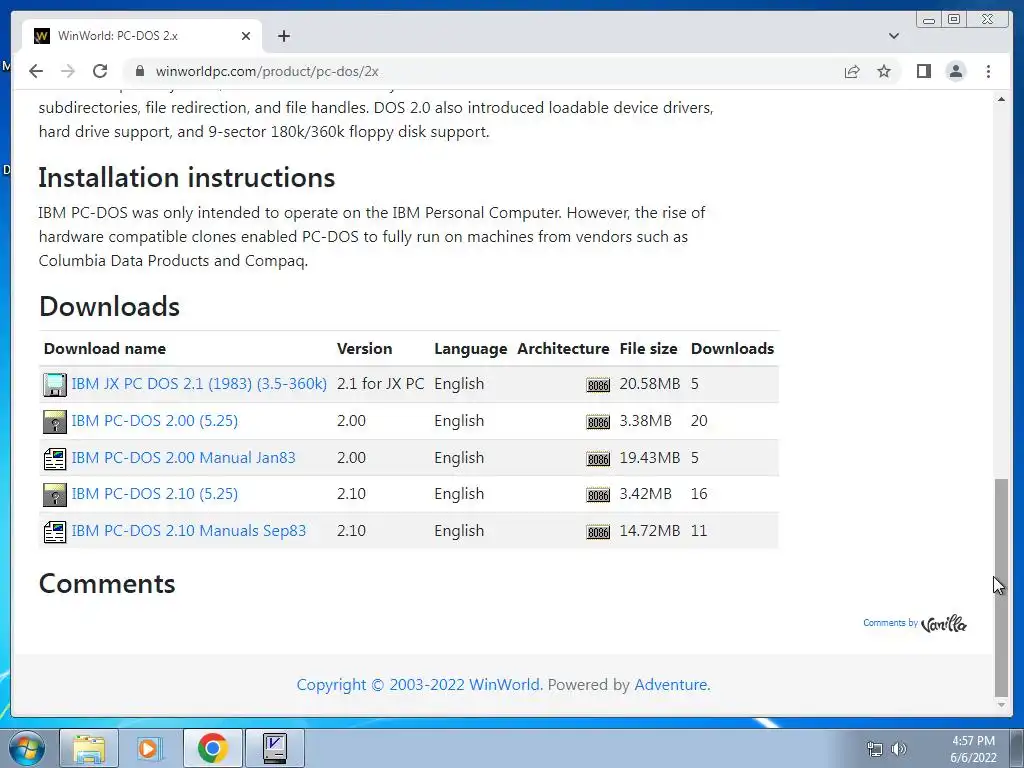Click the network tray icon
The width and height of the screenshot is (1024, 768).
click(x=874, y=749)
